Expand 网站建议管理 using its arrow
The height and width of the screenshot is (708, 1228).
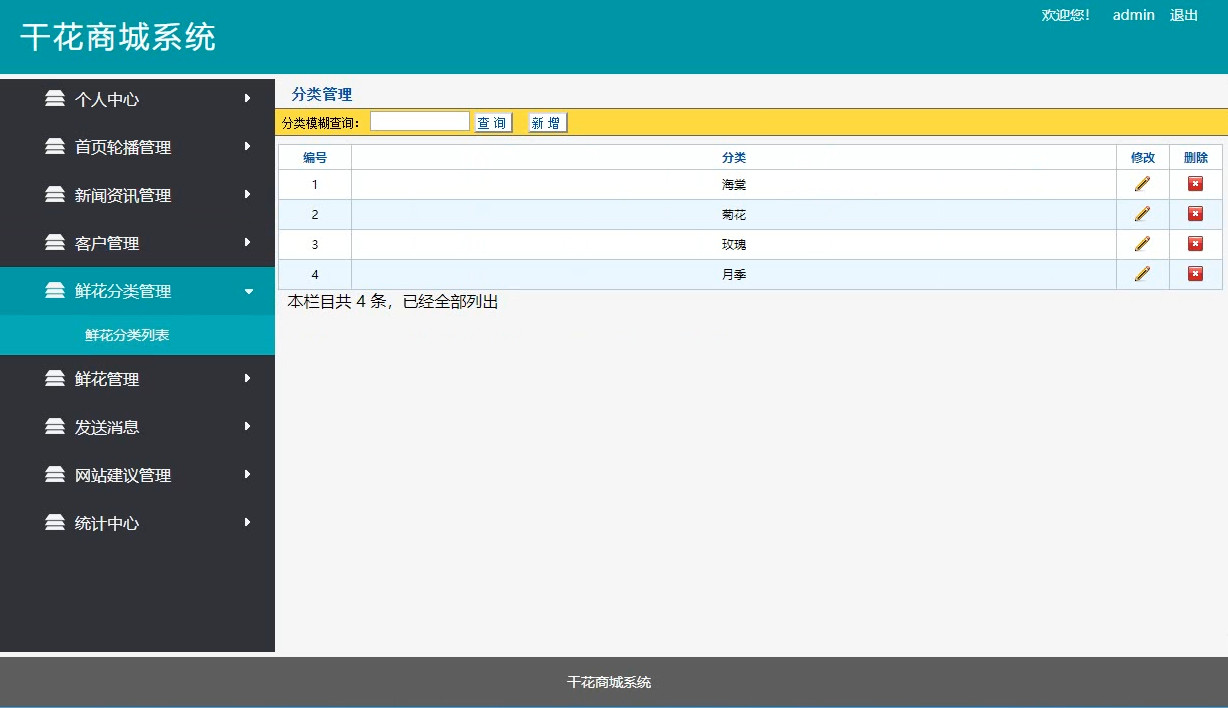247,474
